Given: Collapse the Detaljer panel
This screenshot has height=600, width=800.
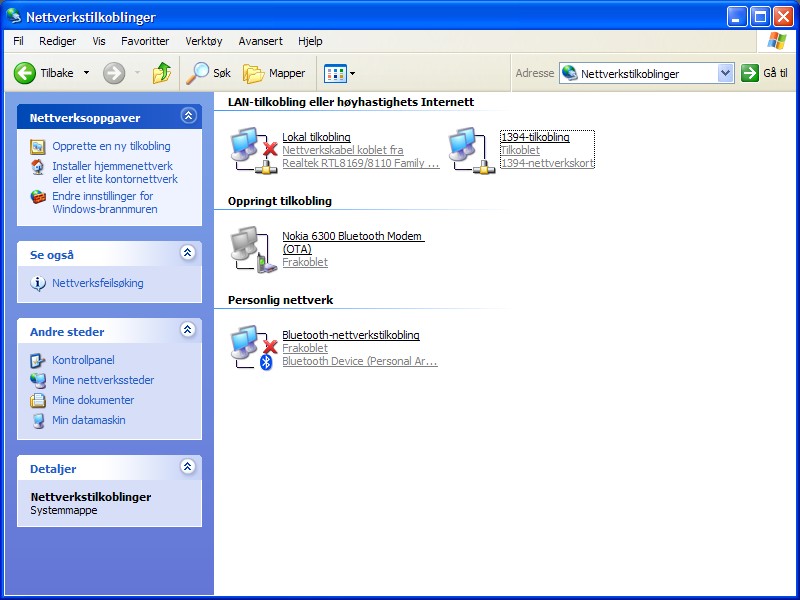Looking at the screenshot, I should [x=188, y=466].
